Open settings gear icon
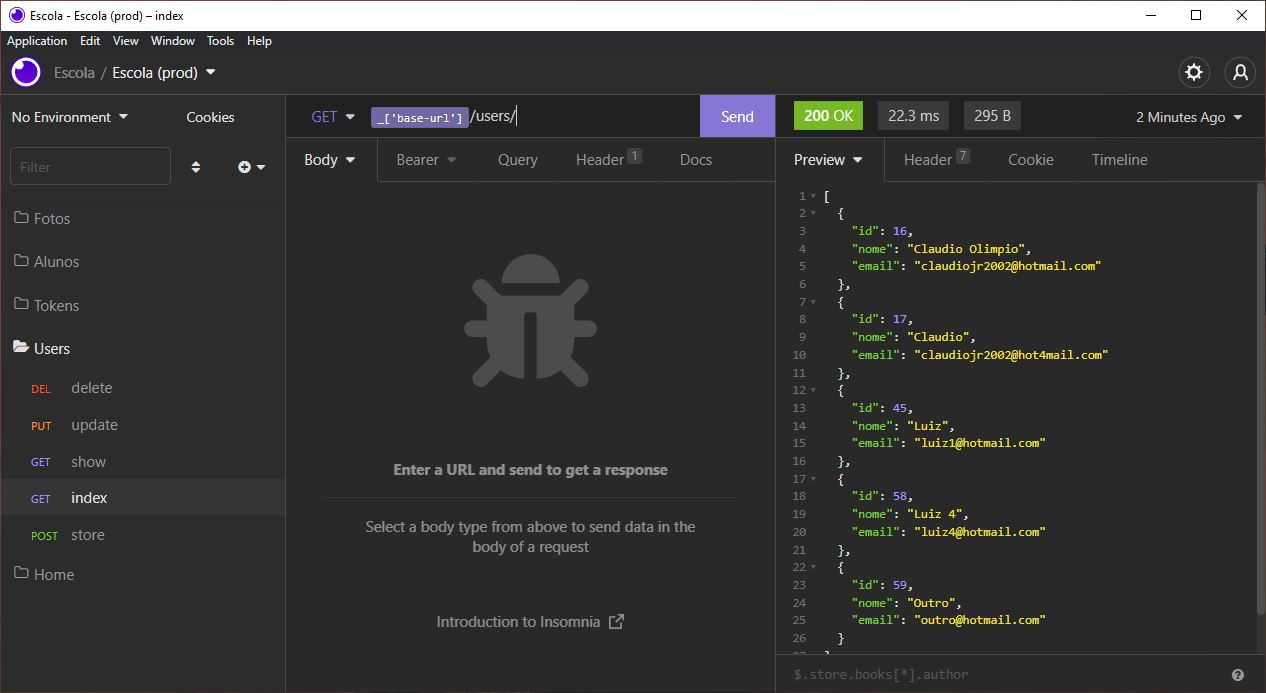 (x=1193, y=72)
